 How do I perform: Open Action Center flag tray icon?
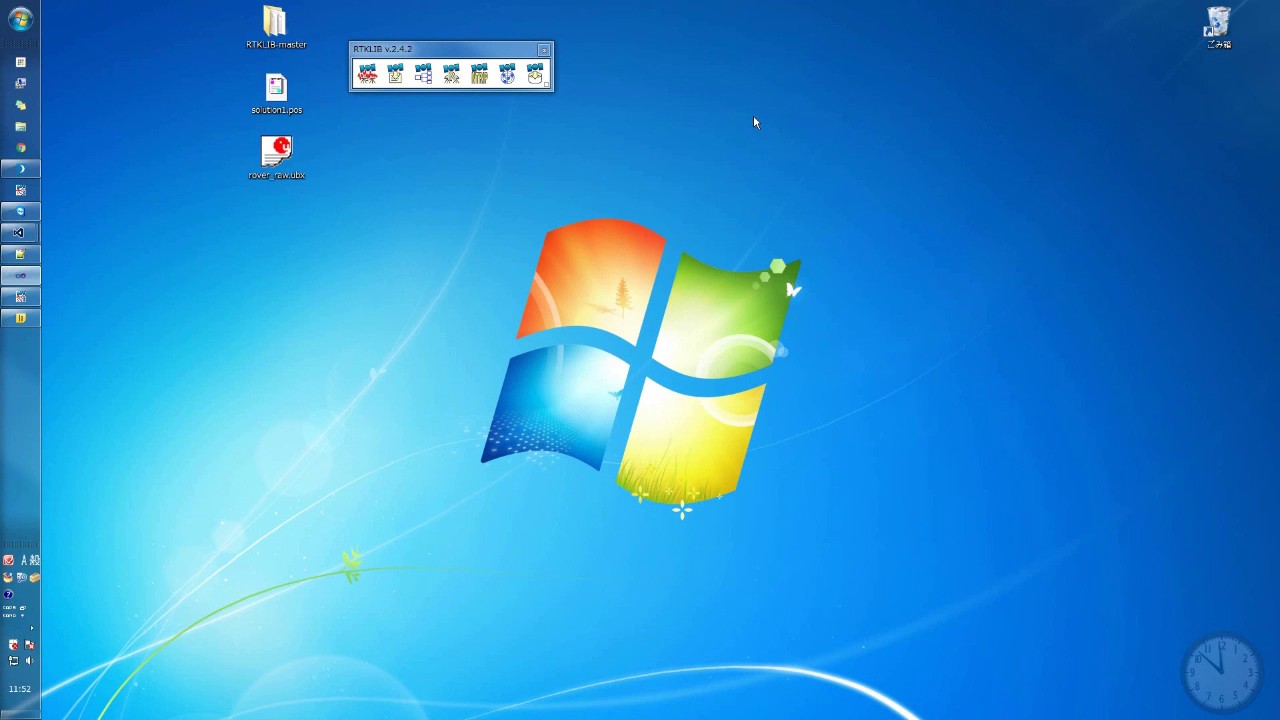tap(29, 645)
